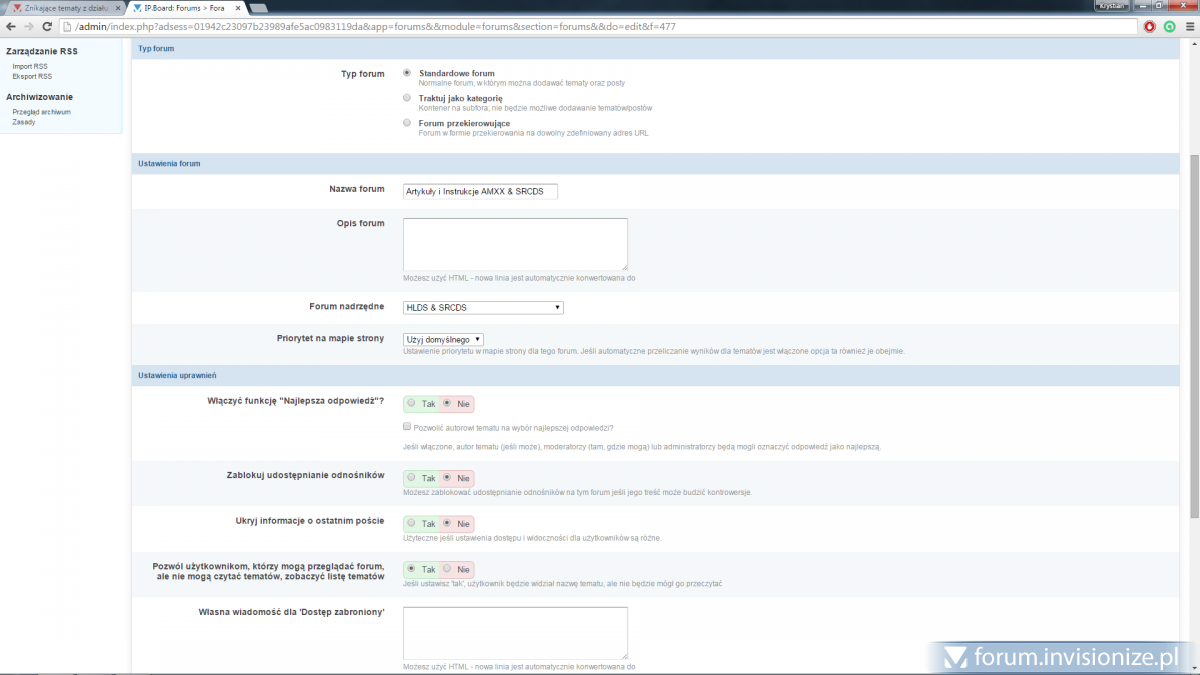Select 'Forum przekierowujące' radio option
This screenshot has height=675, width=1200.
(x=407, y=123)
